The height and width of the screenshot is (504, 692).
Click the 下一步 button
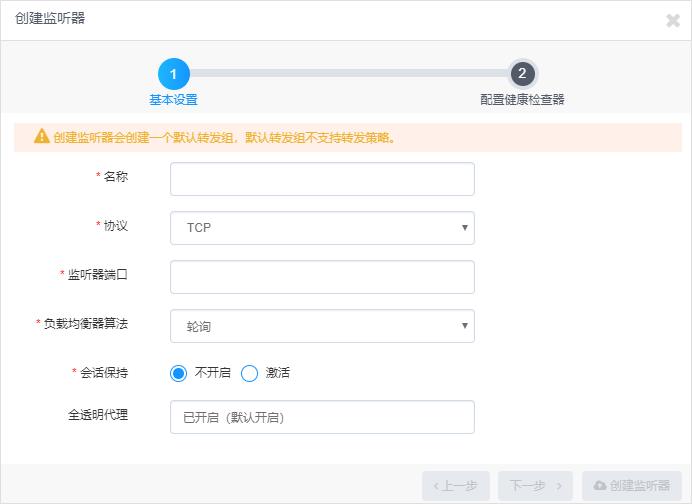(x=535, y=486)
